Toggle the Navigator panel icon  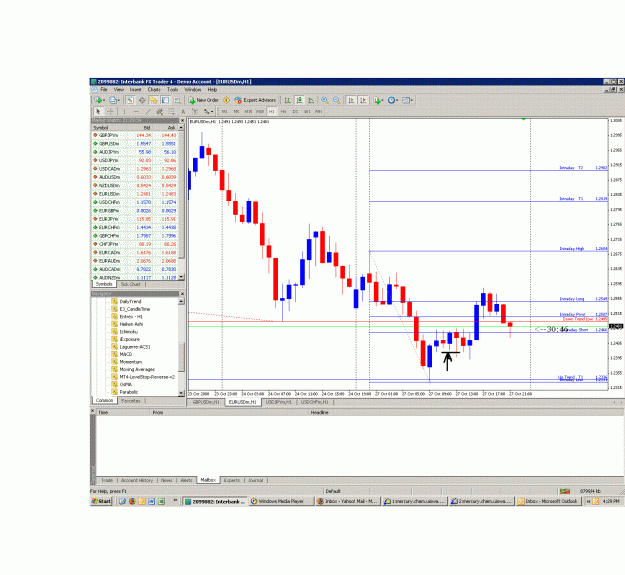(153, 100)
